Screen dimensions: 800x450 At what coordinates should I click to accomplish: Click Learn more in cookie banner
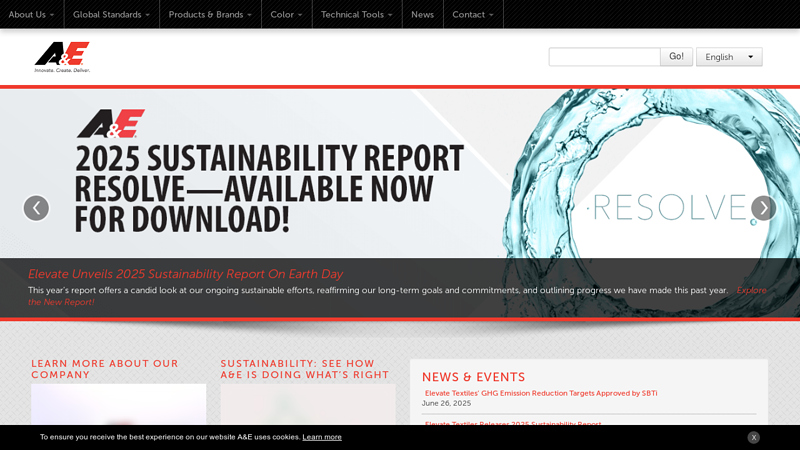322,437
